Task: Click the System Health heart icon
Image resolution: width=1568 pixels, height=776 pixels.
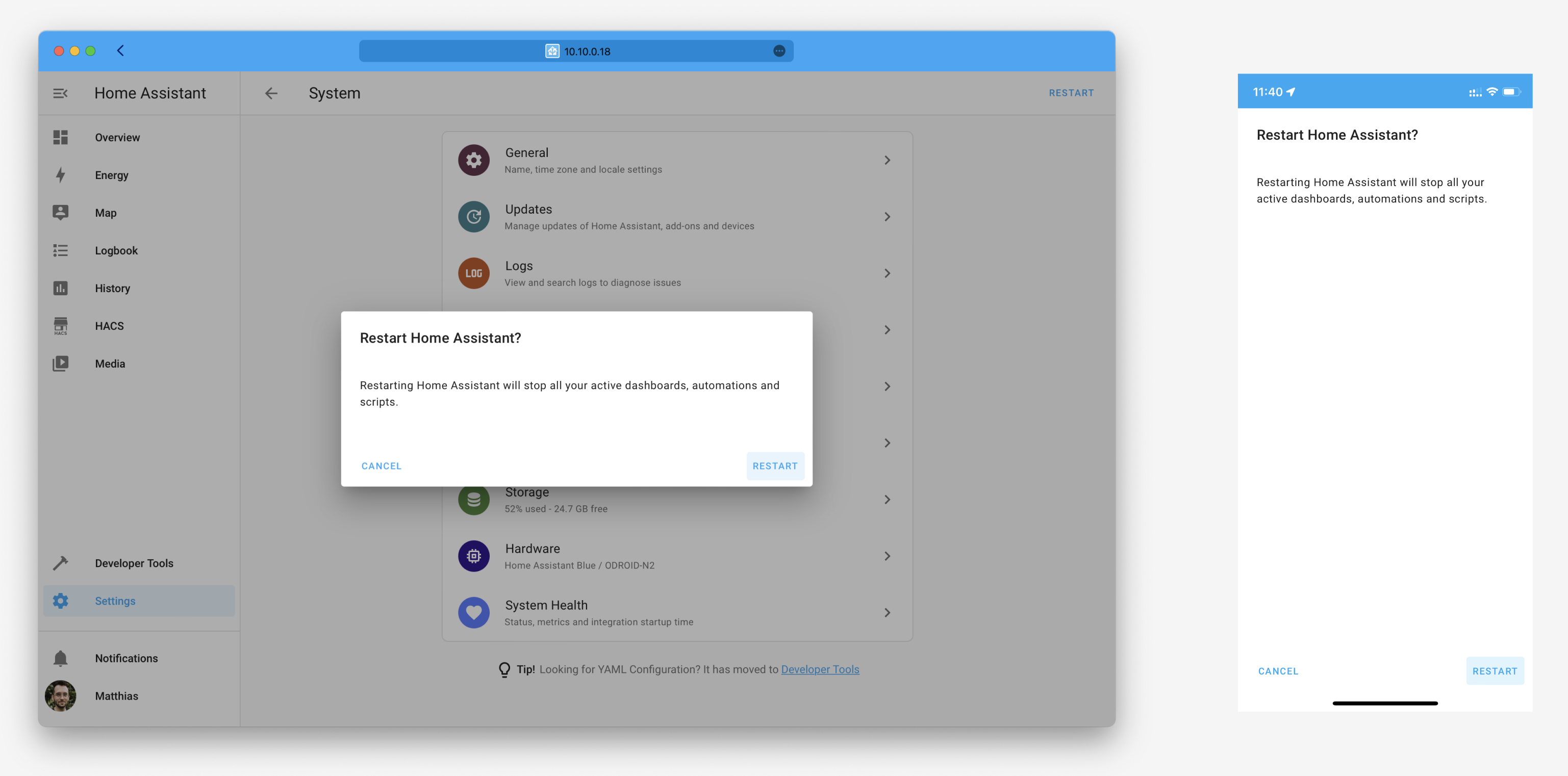Action: pyautogui.click(x=473, y=612)
